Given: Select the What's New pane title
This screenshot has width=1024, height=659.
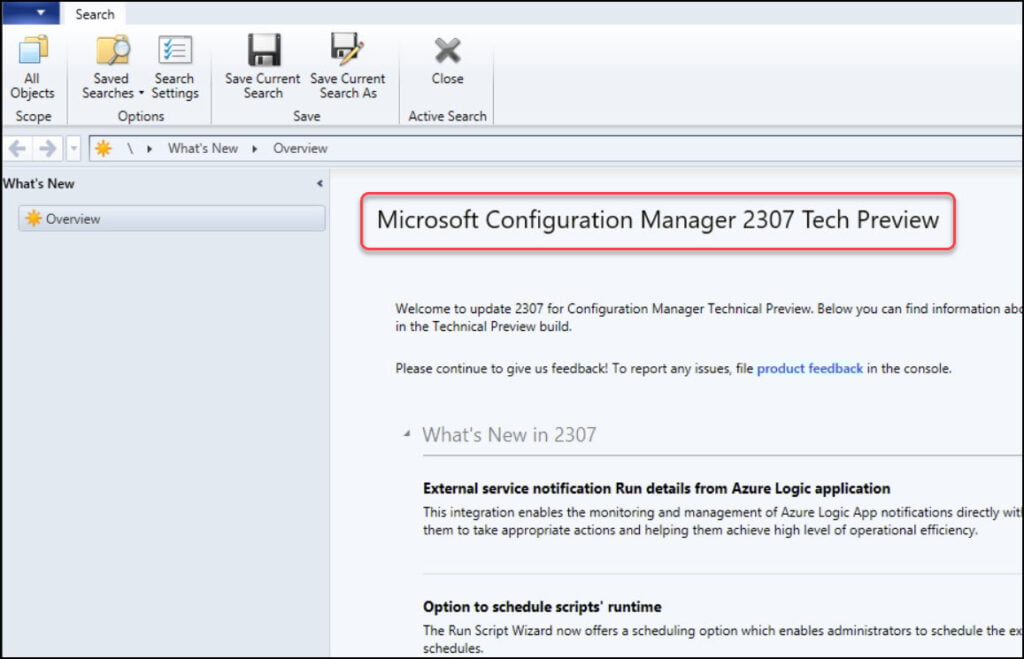Looking at the screenshot, I should (x=39, y=184).
